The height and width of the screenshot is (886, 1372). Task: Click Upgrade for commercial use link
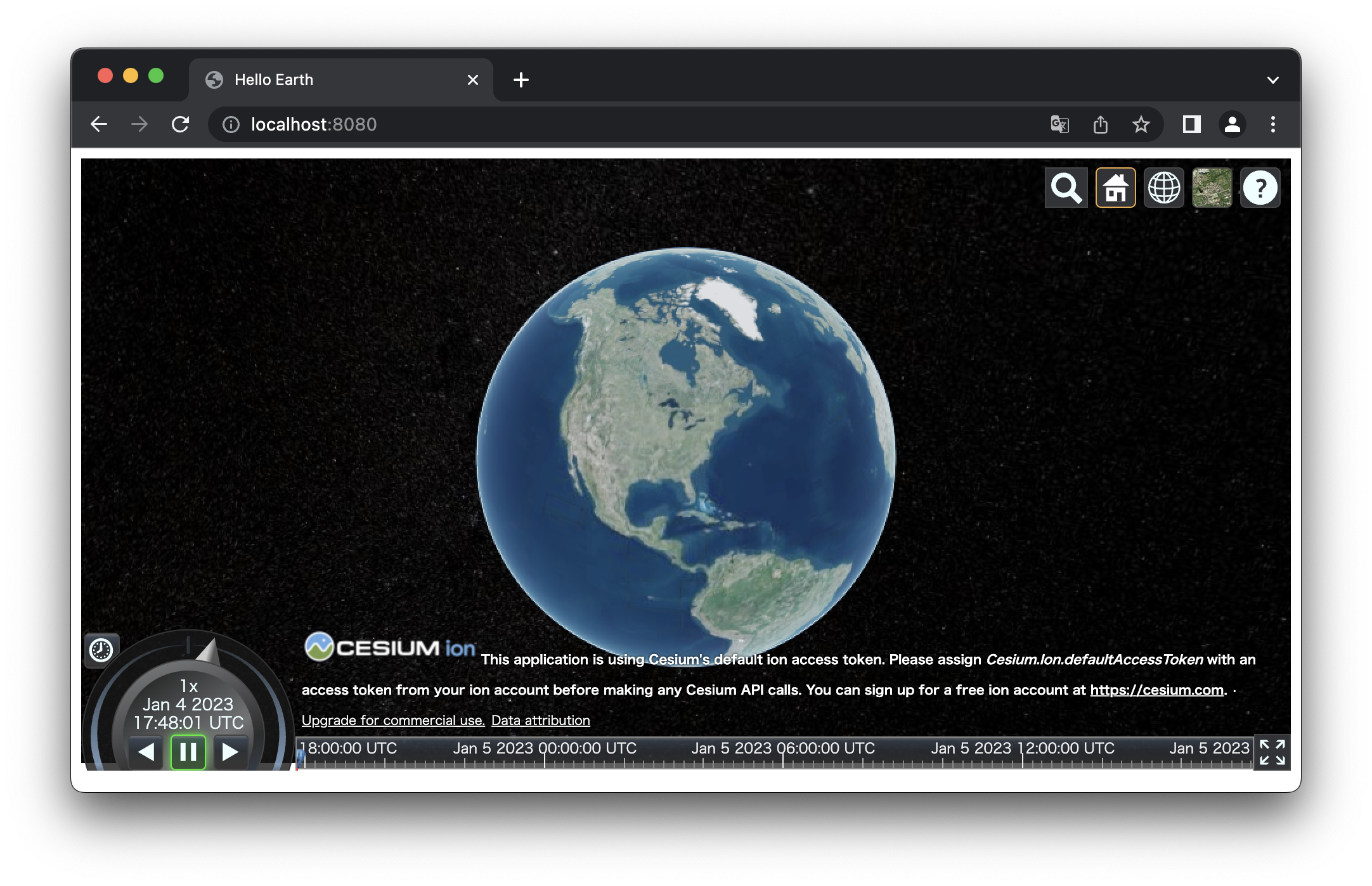coord(392,721)
